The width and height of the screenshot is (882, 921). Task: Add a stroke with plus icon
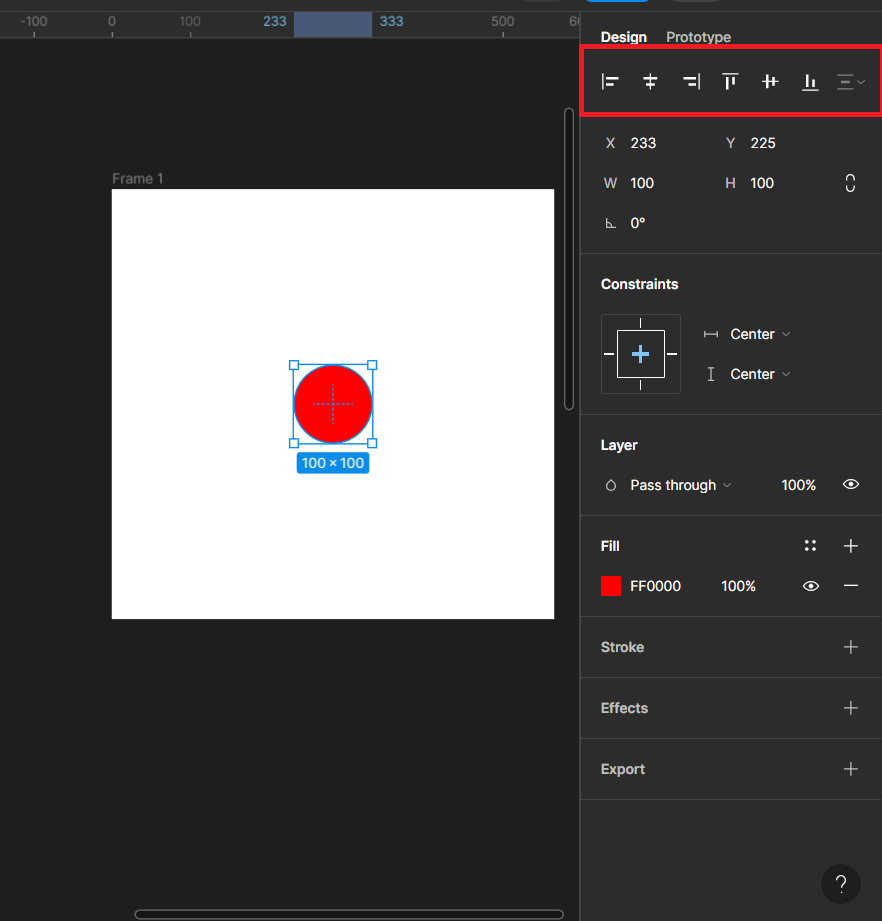click(x=850, y=647)
